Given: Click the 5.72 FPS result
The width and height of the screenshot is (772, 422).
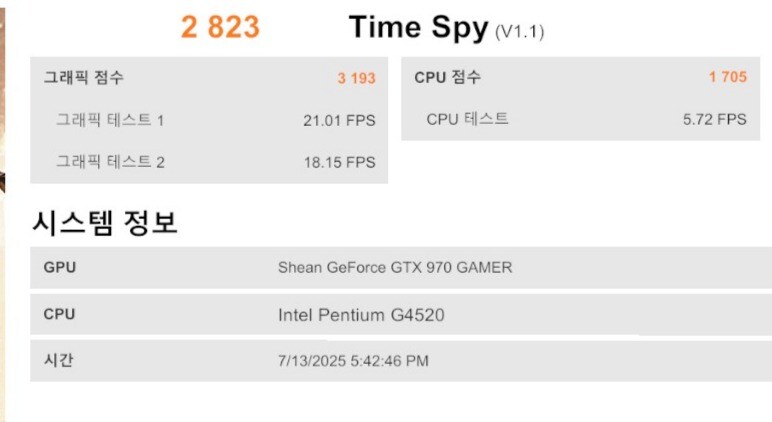Looking at the screenshot, I should 714,119.
